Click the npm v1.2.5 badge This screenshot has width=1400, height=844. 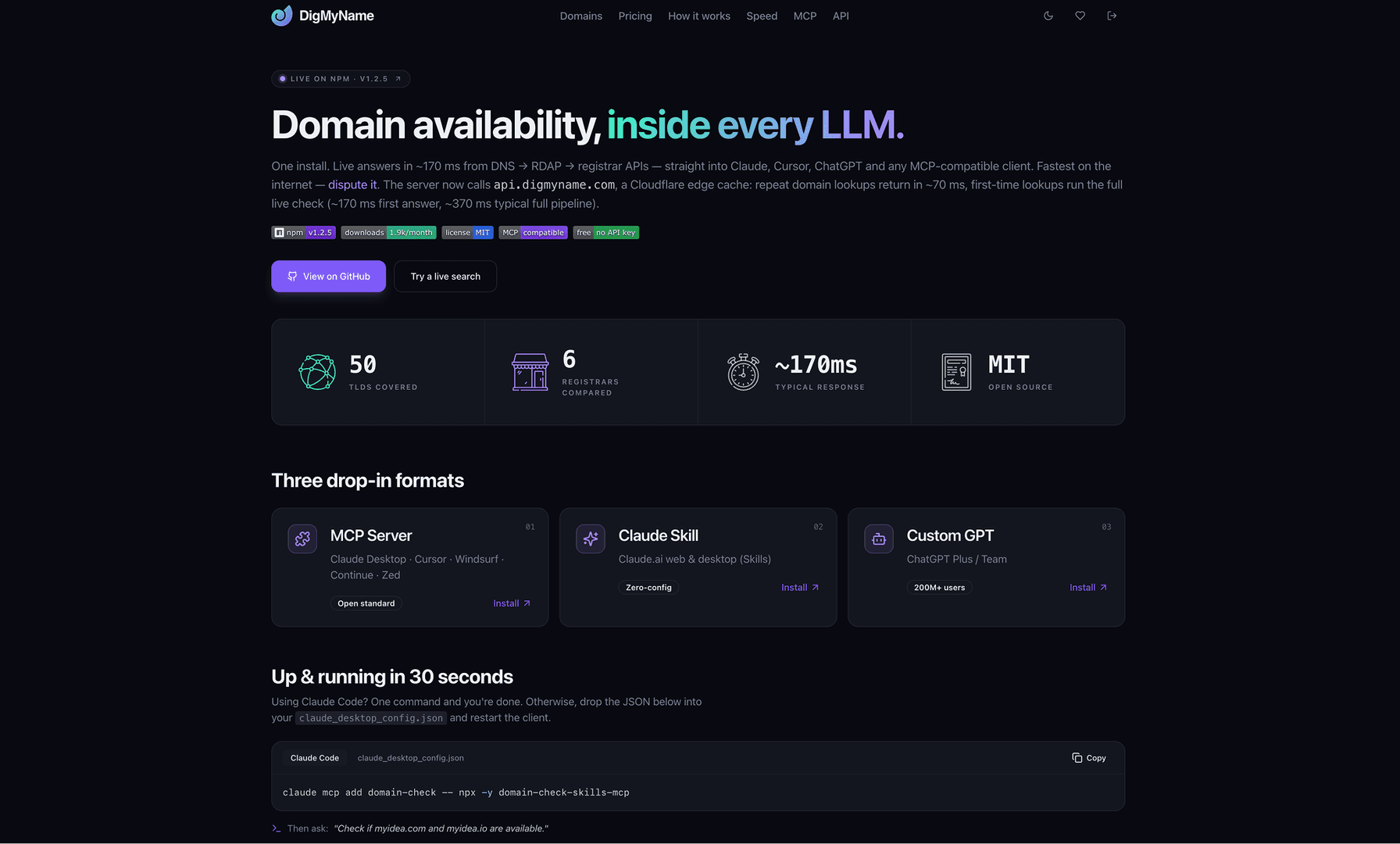(303, 232)
